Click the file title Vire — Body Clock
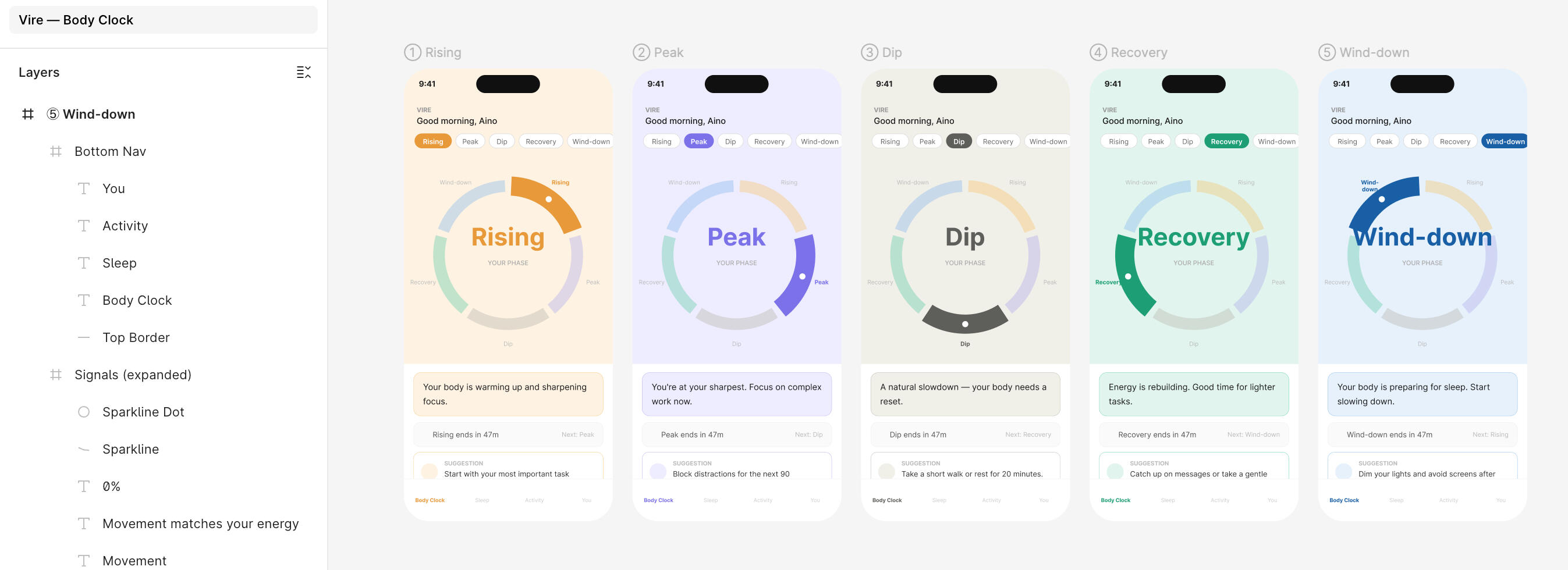1568x570 pixels. (76, 20)
